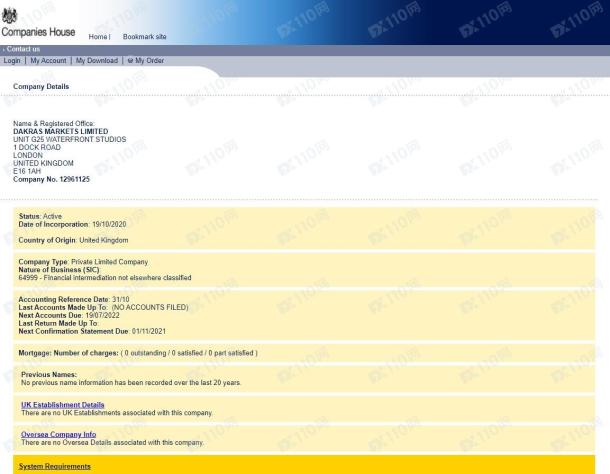Click Company Type Private Limited Company
Image resolution: width=610 pixels, height=474 pixels.
(83, 262)
